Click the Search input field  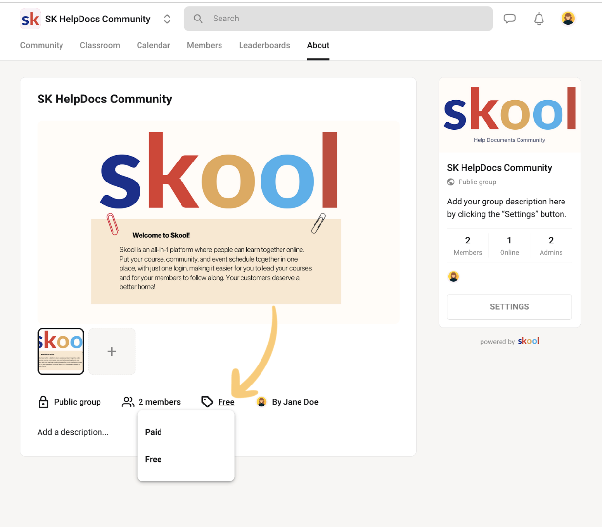point(338,18)
